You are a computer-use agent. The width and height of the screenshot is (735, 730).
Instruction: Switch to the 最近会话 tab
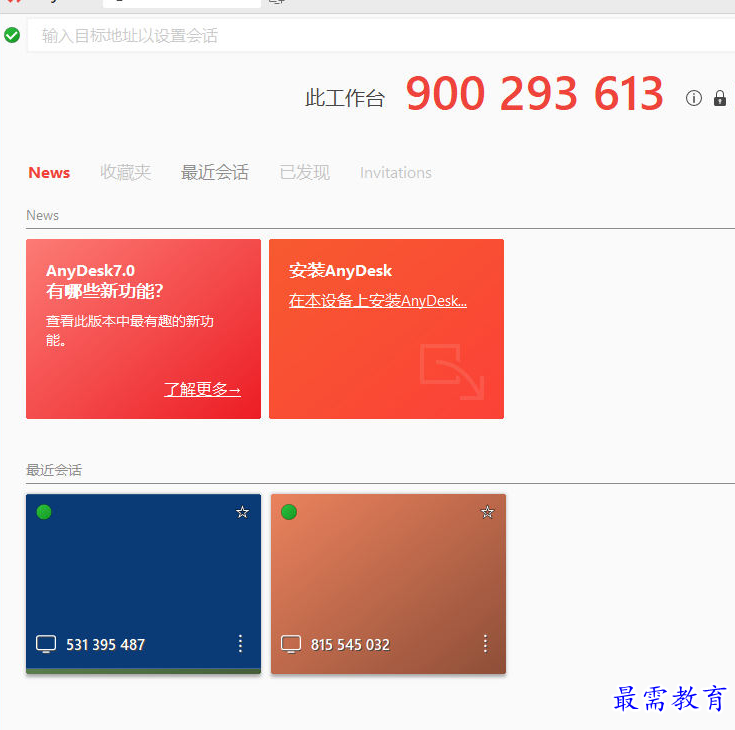tap(215, 173)
